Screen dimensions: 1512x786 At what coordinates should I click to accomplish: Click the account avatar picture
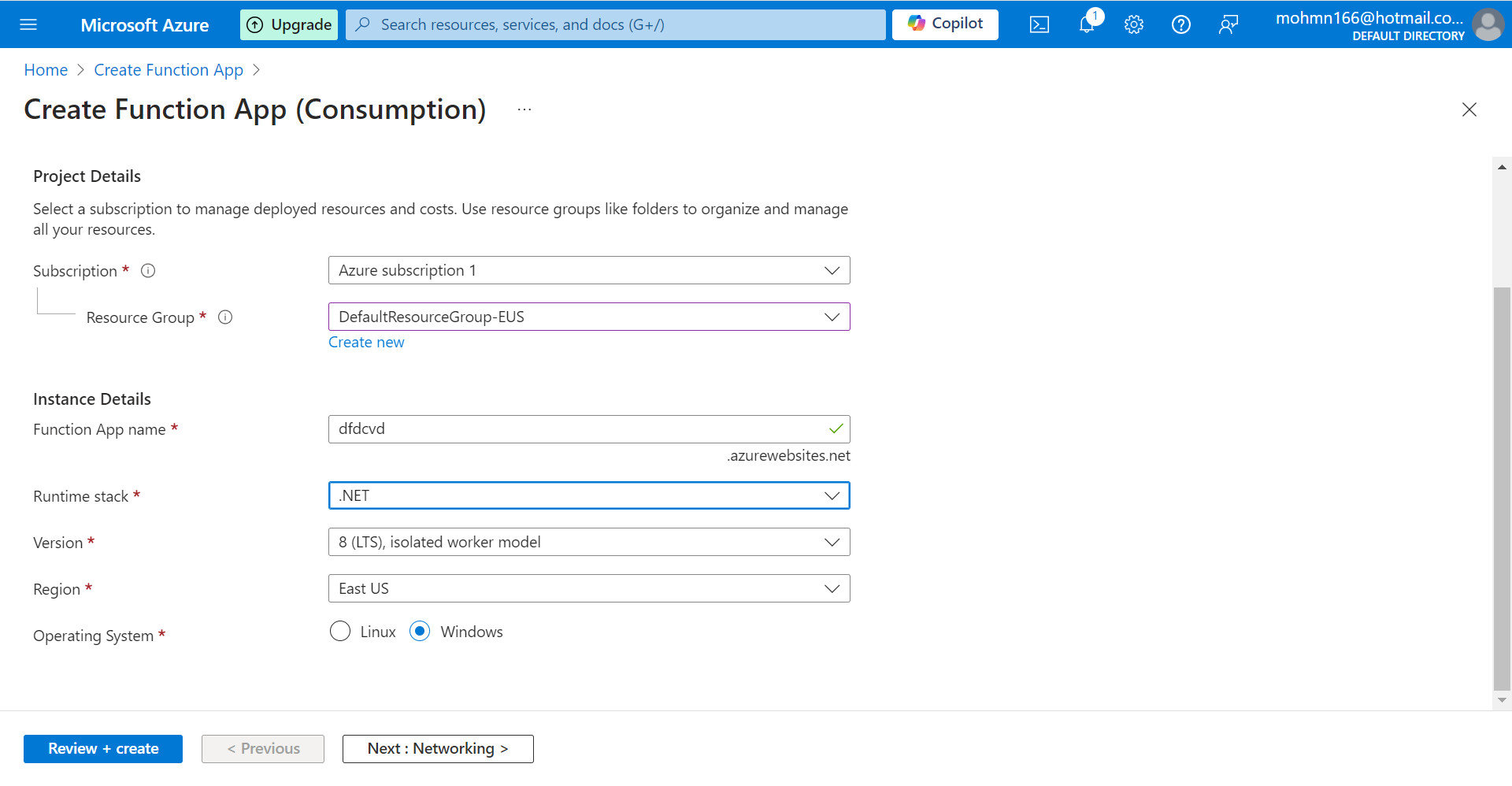coord(1488,24)
